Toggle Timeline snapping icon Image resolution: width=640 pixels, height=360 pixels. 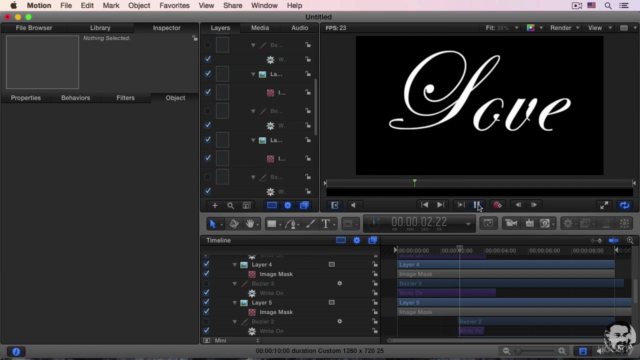point(613,240)
